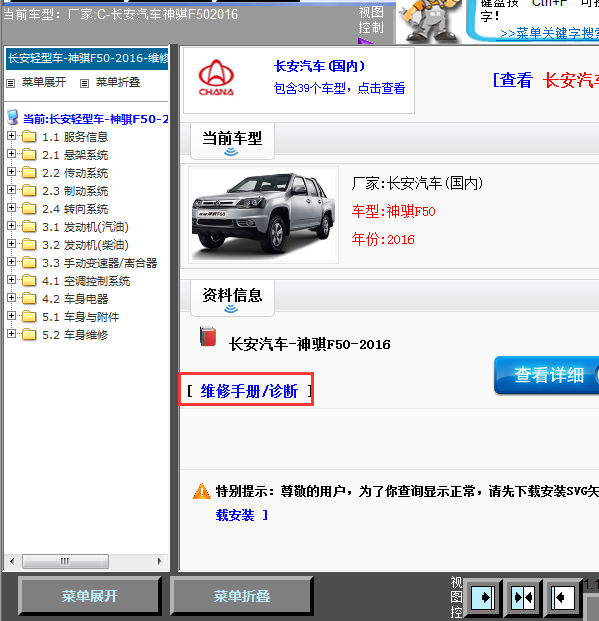
Task: Click folder icon for 4.2 车身电器
Action: tap(29, 299)
